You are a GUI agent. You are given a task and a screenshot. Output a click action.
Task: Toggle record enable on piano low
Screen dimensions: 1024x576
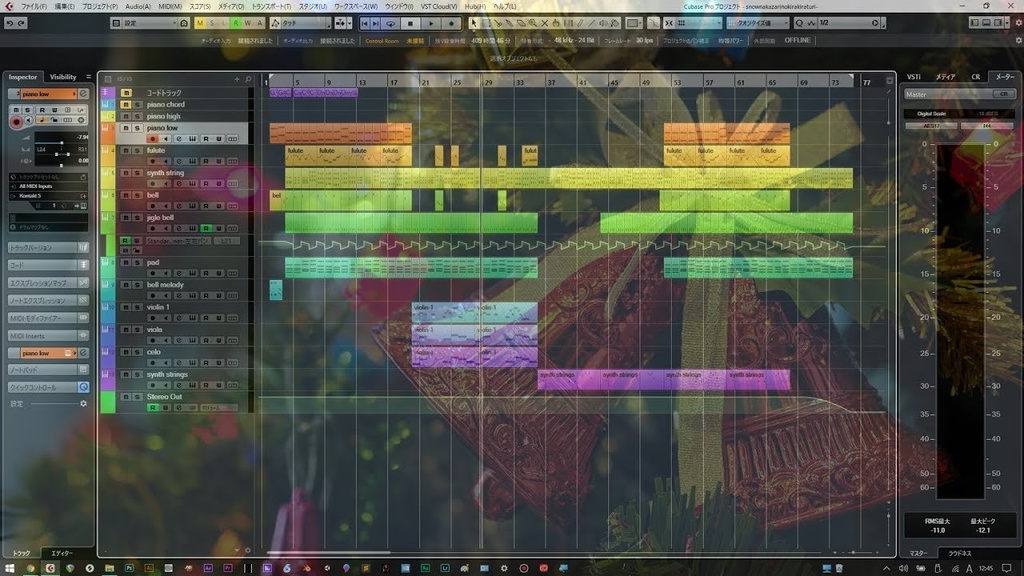point(153,139)
